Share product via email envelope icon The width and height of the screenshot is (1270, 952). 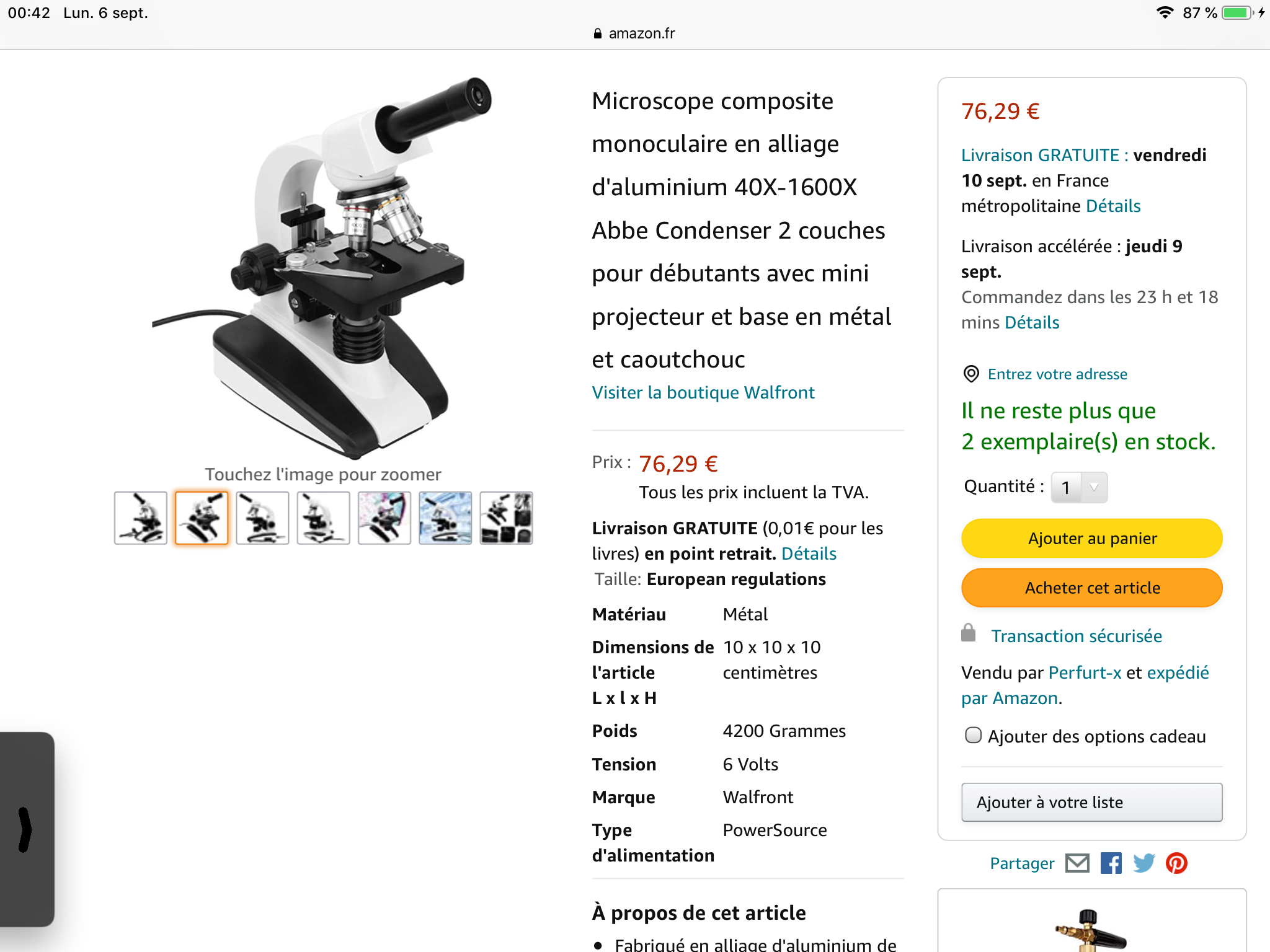(1077, 863)
